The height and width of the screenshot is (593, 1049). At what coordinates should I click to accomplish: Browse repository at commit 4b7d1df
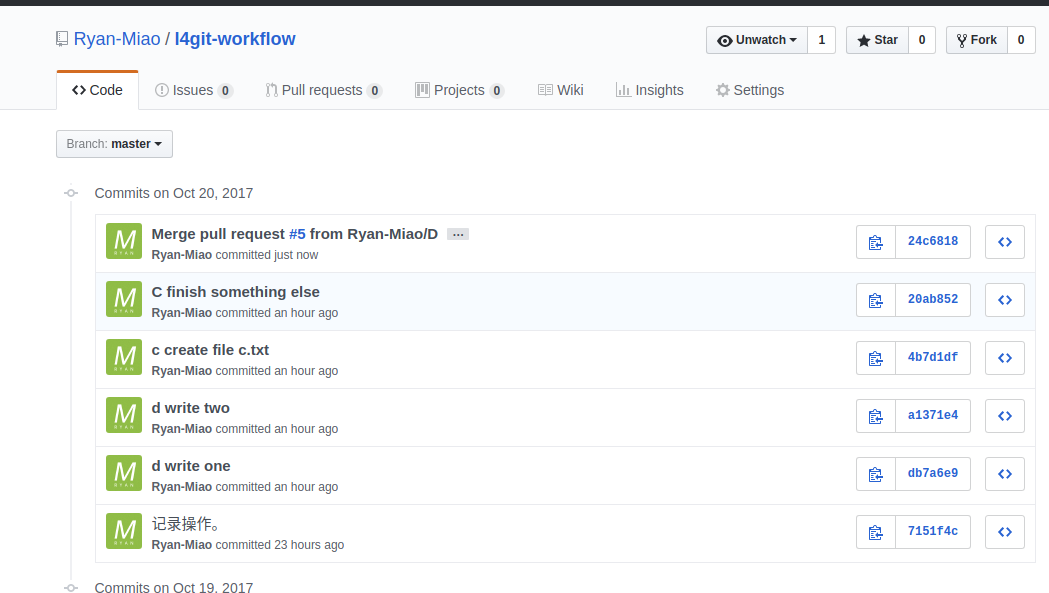[1005, 358]
